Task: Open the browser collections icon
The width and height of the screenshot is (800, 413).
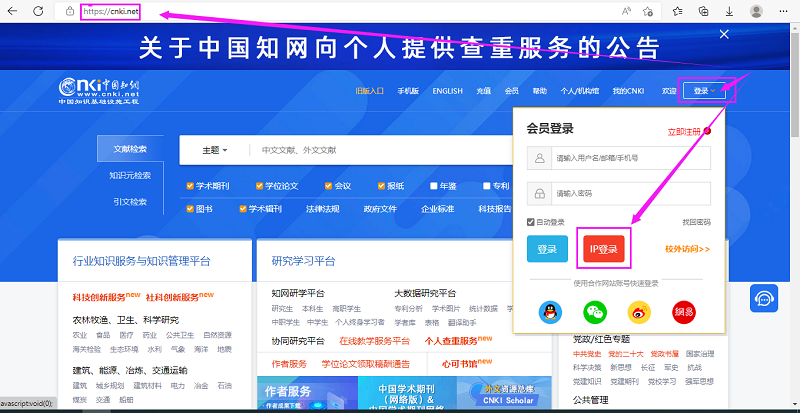Action: pyautogui.click(x=704, y=11)
